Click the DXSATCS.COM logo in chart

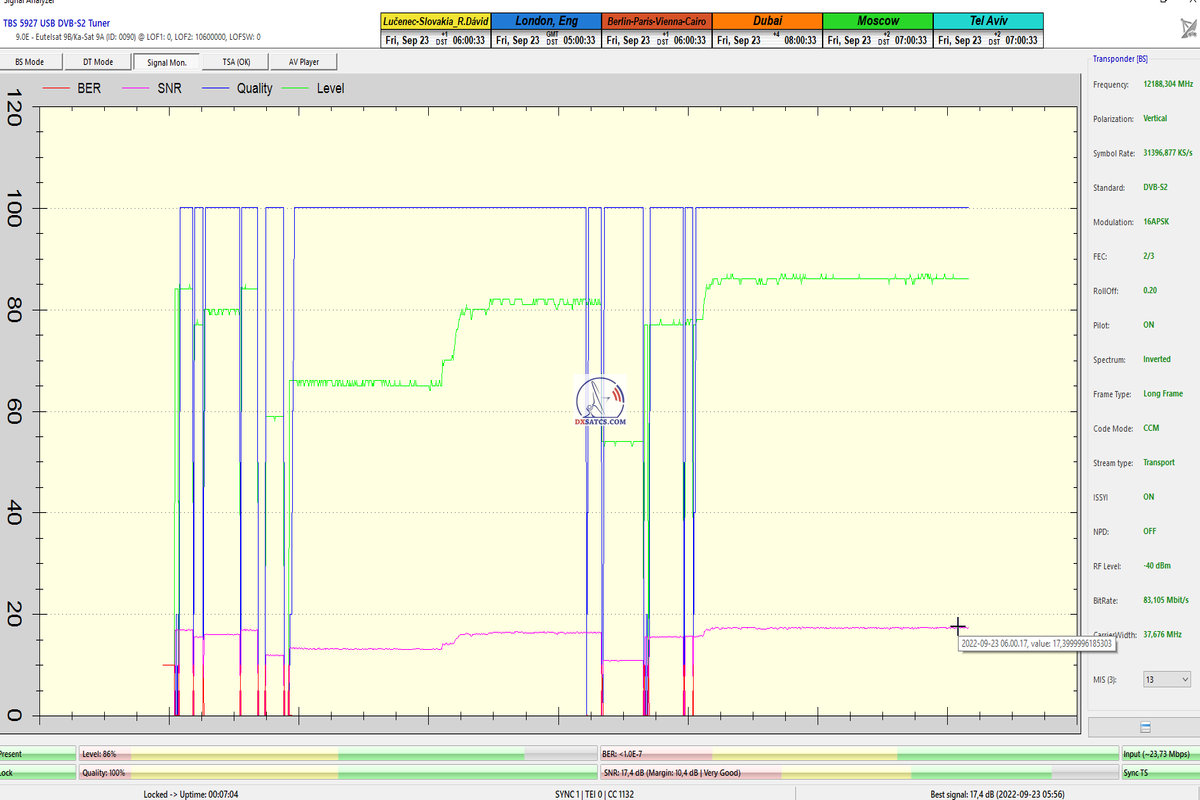601,402
